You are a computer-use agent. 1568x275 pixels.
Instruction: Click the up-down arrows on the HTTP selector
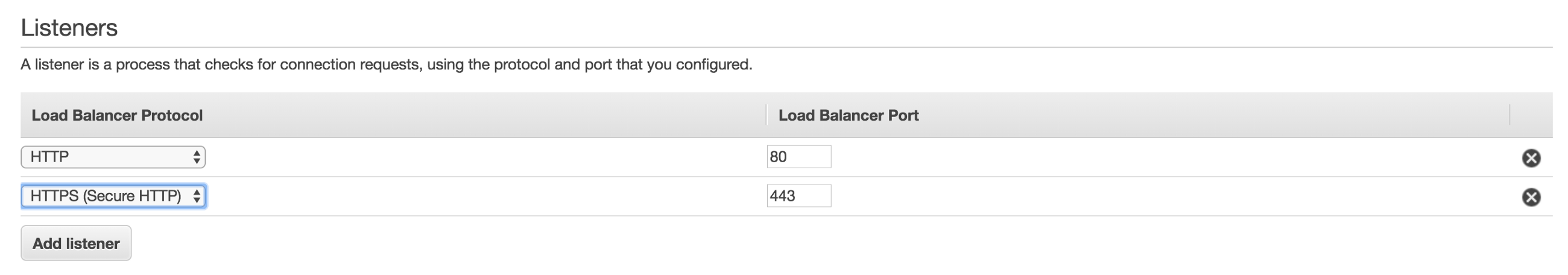coord(197,157)
